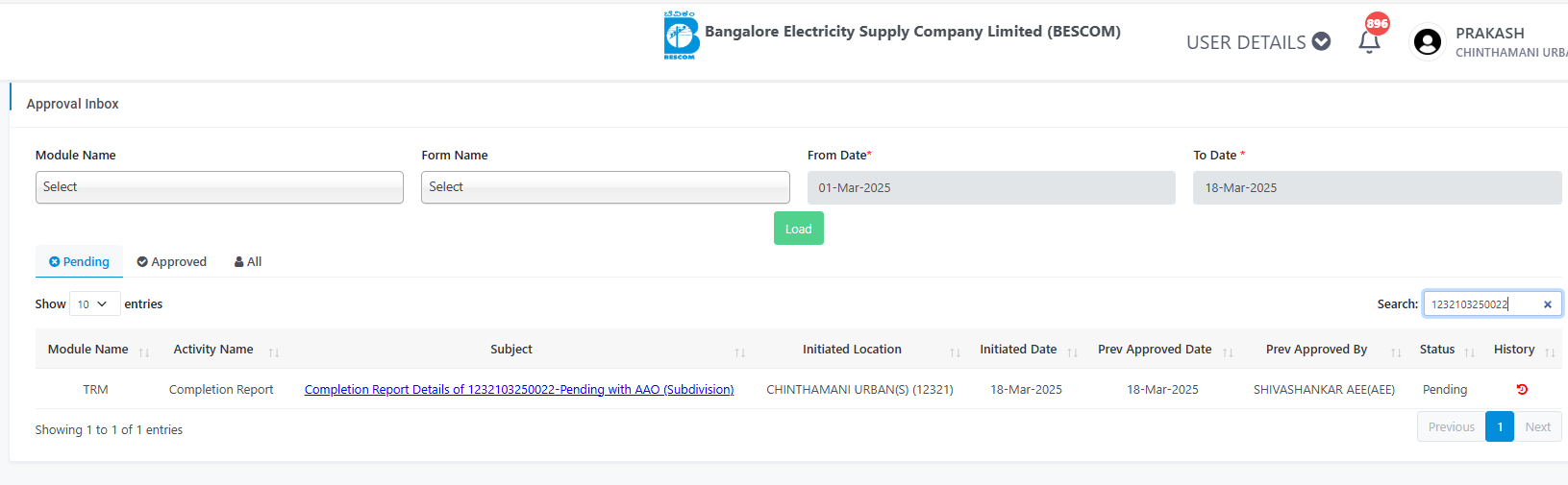Switch to the All tab
This screenshot has width=1568, height=485.
point(248,261)
